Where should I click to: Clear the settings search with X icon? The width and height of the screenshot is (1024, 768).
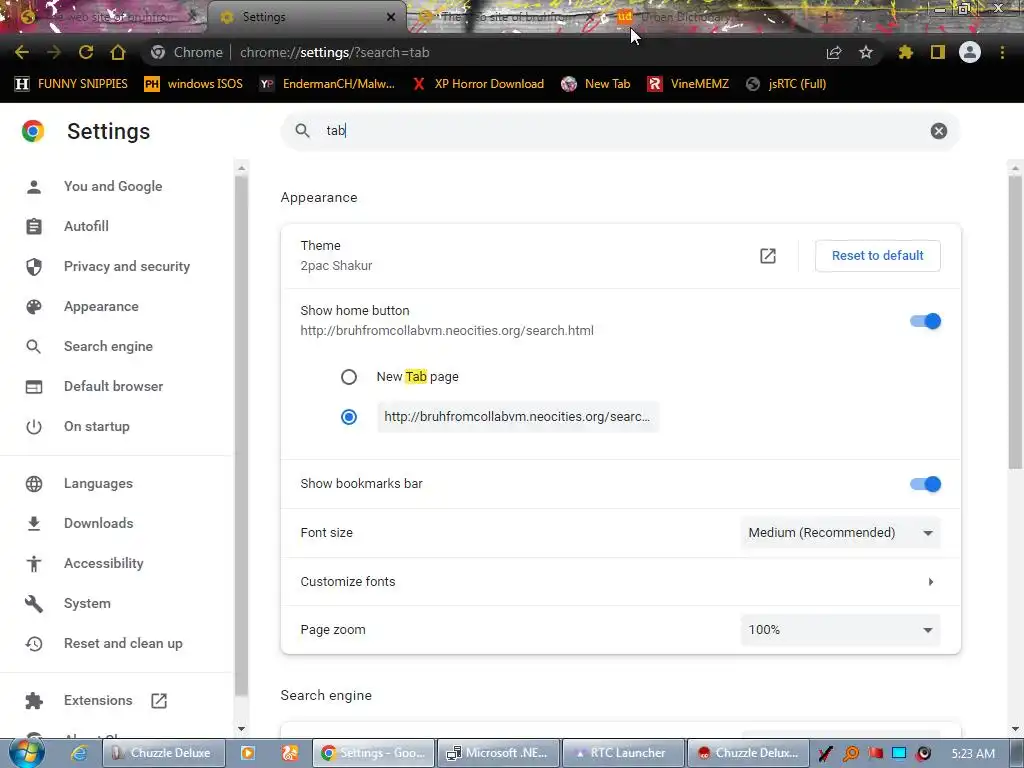click(938, 131)
